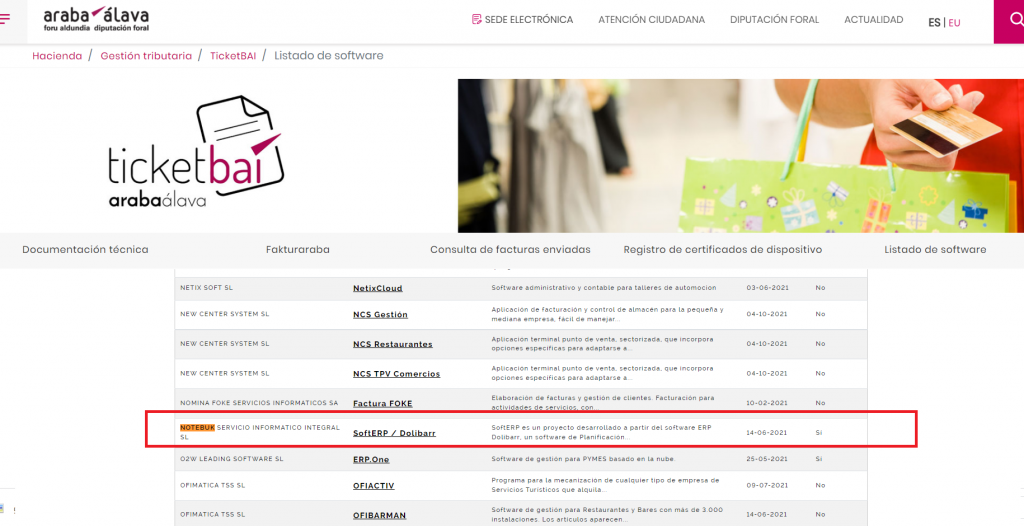Open Sede Electrónica menu
The image size is (1024, 526).
coord(528,20)
